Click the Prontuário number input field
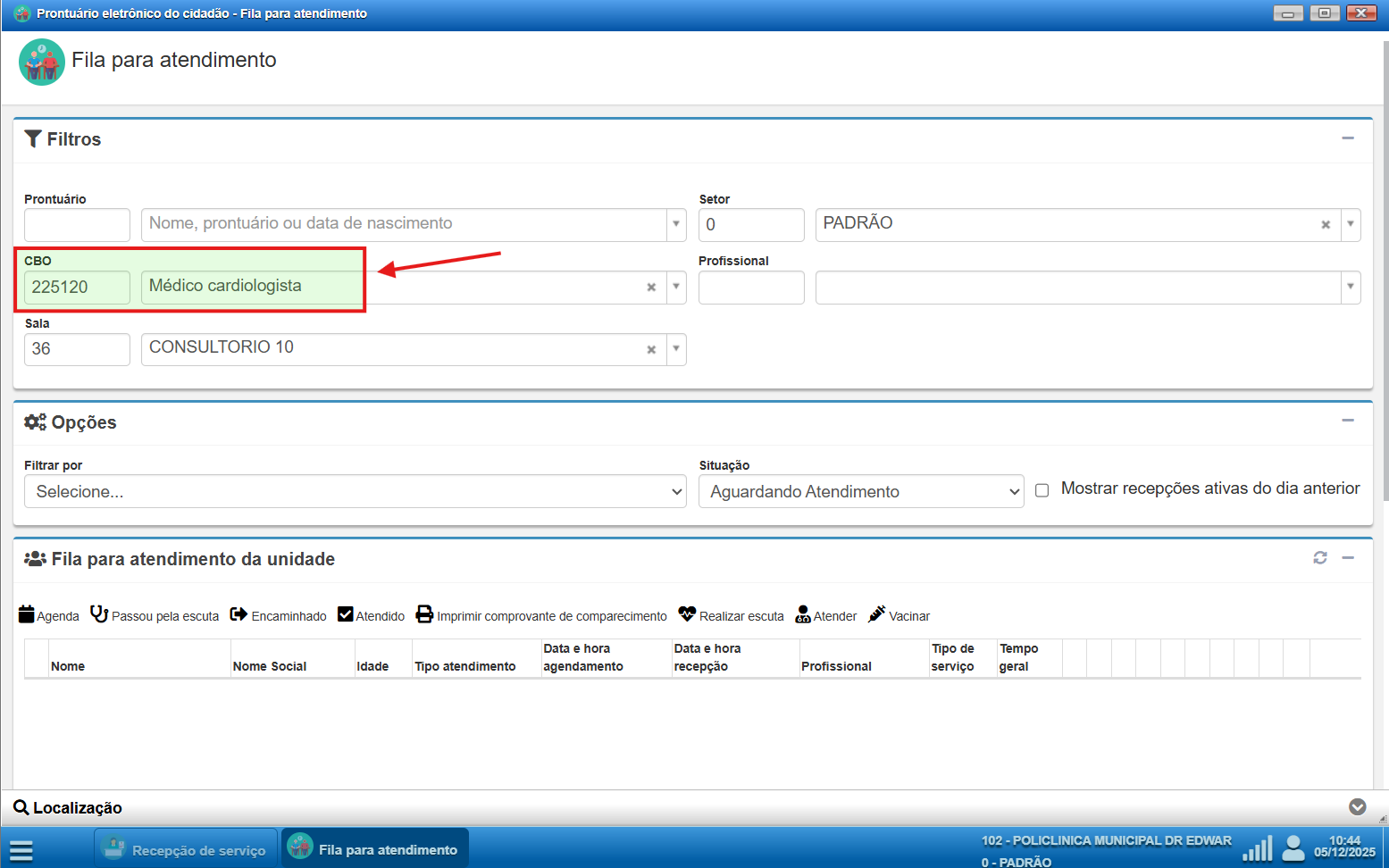 click(x=77, y=225)
